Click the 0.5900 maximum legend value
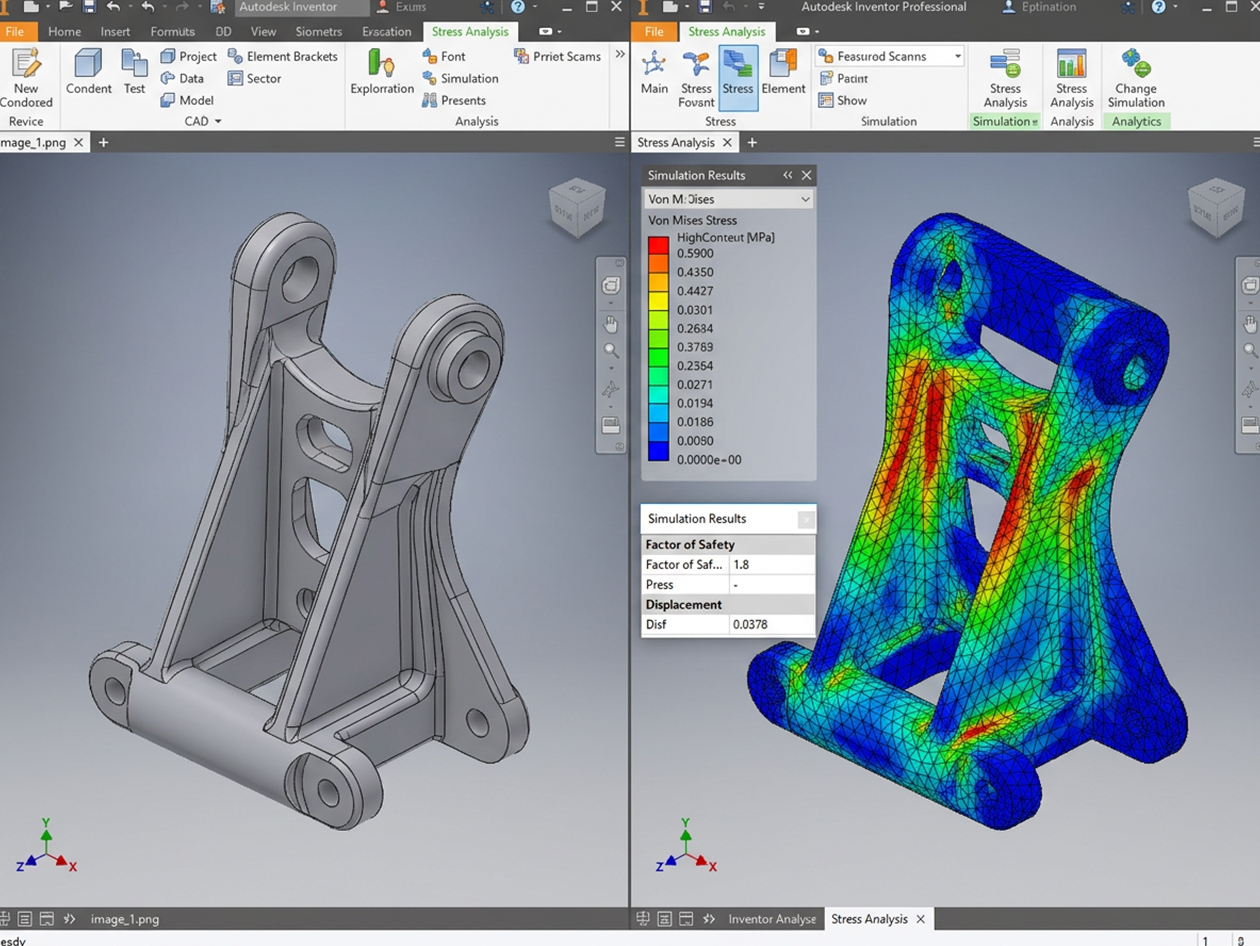 [695, 254]
